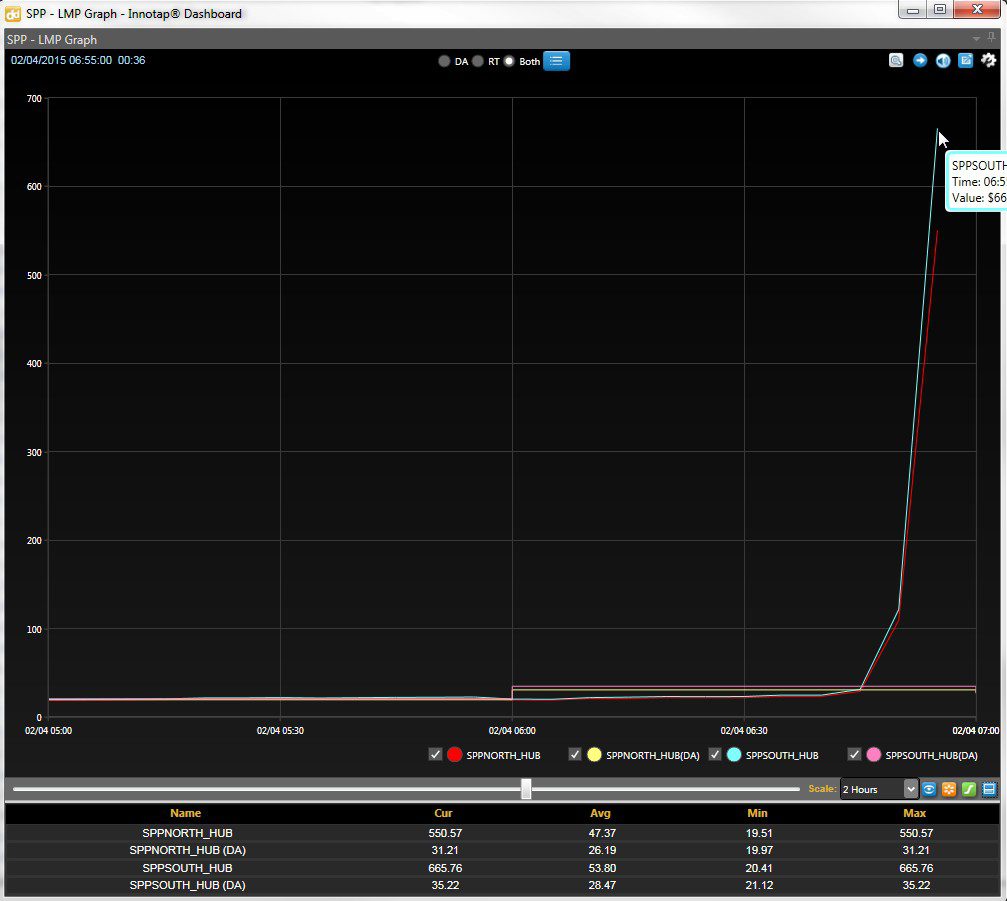Uncheck the SPPSOUTH_HUB series checkbox

point(715,755)
